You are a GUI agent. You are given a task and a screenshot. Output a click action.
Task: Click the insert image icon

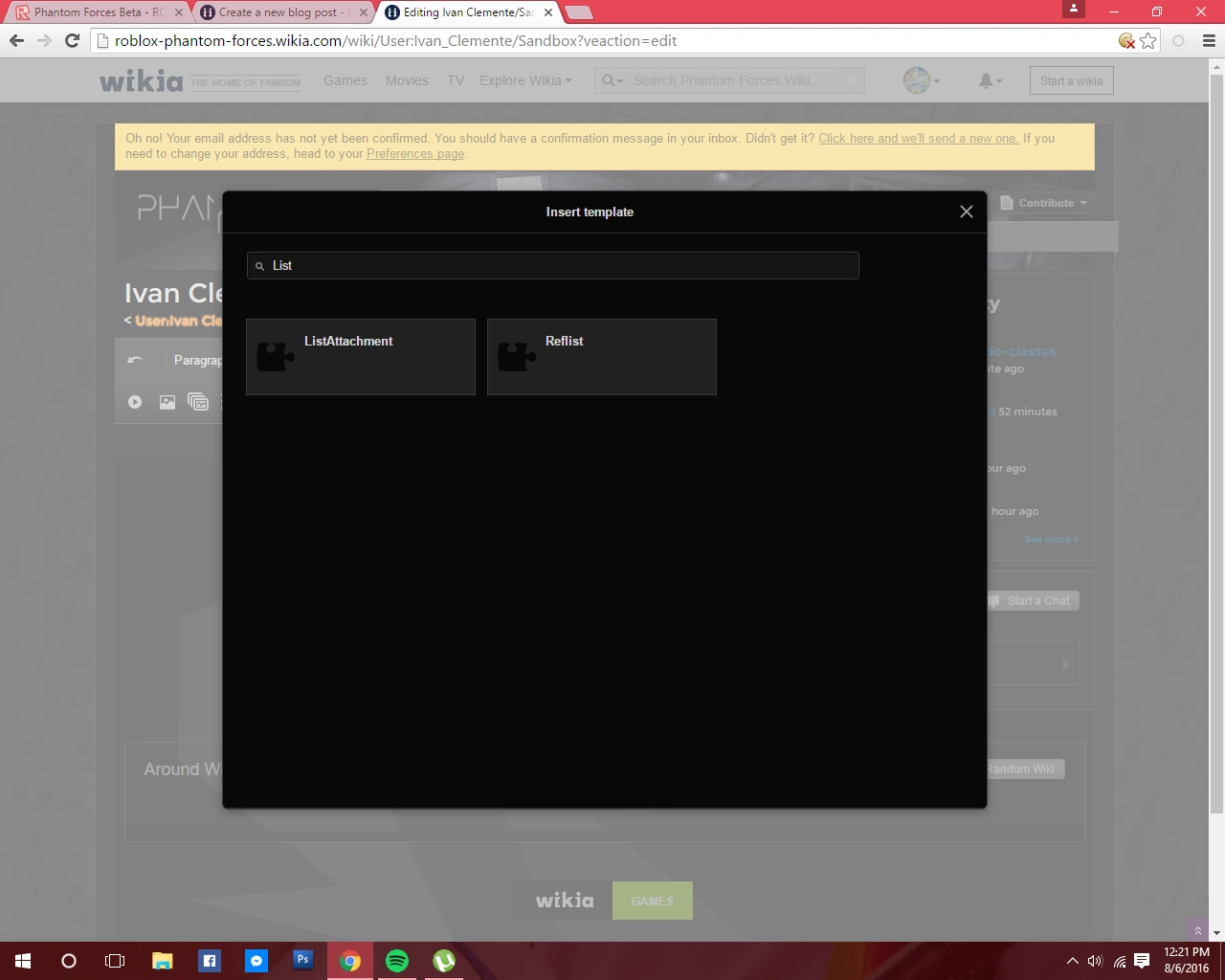(167, 402)
